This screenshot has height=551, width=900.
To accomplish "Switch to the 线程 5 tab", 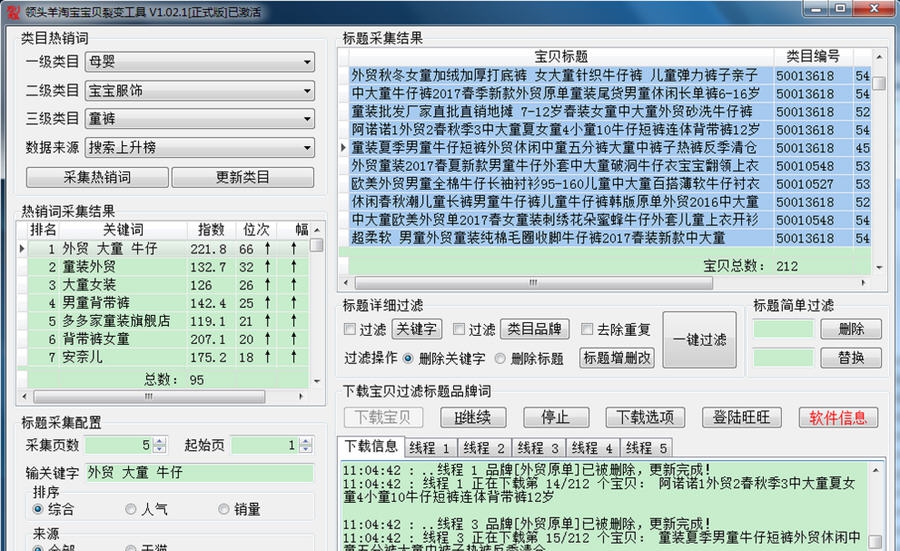I will click(646, 448).
